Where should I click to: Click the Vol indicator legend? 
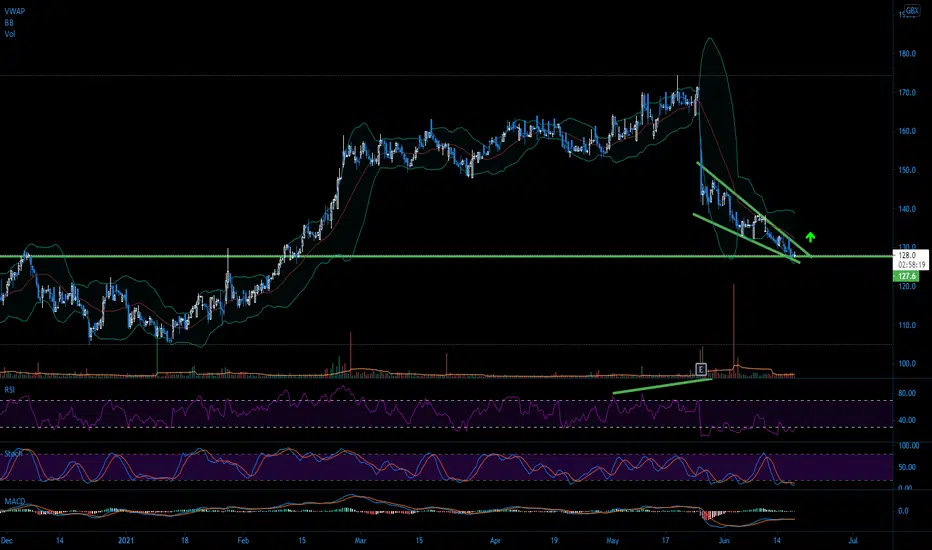10,34
